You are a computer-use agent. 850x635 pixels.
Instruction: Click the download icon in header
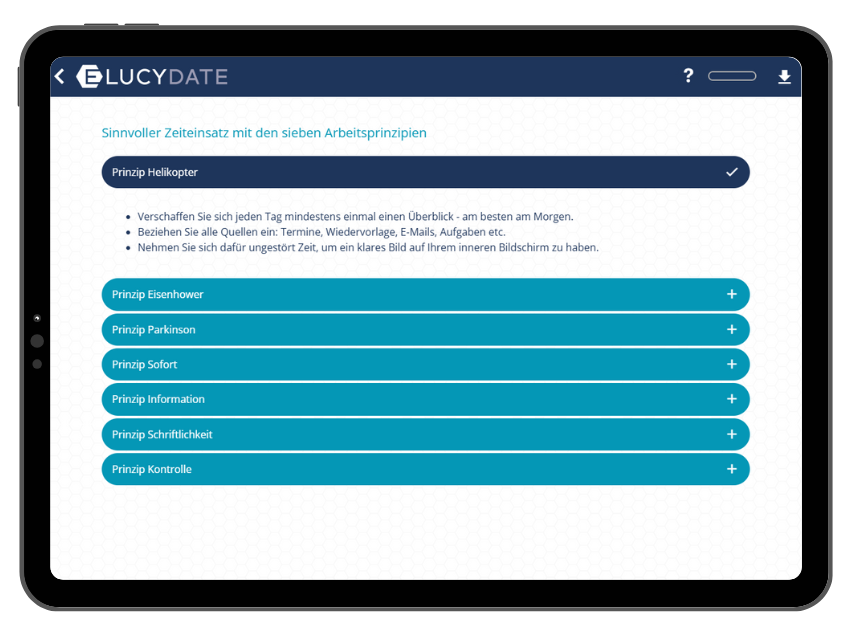[784, 77]
